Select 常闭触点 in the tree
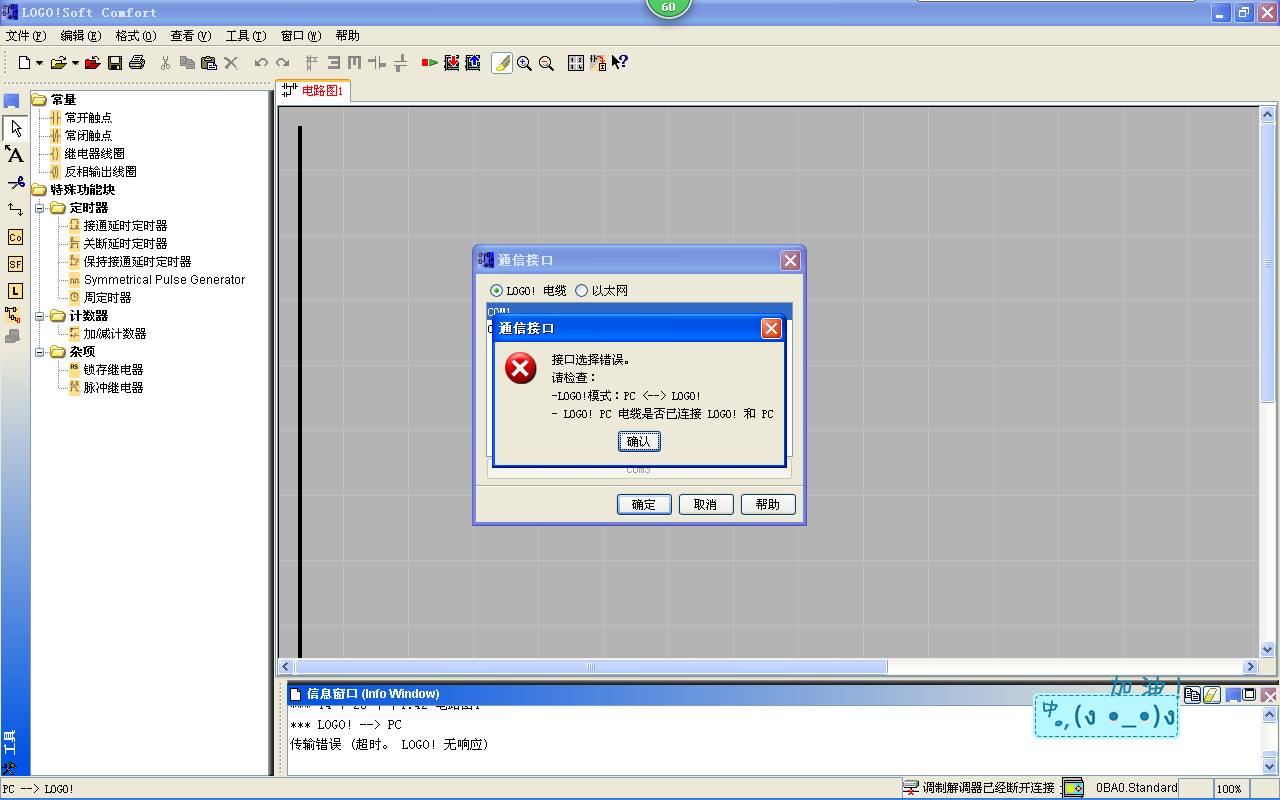The width and height of the screenshot is (1280, 800). [x=88, y=136]
